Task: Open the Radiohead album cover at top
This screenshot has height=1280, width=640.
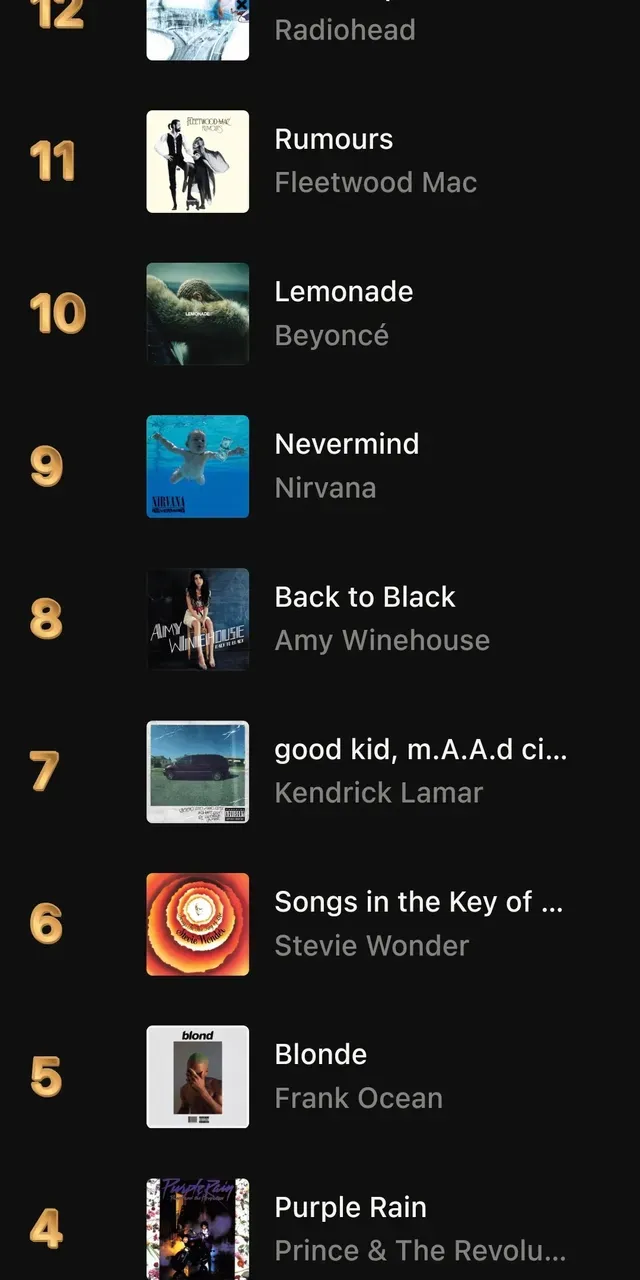Action: click(x=198, y=29)
